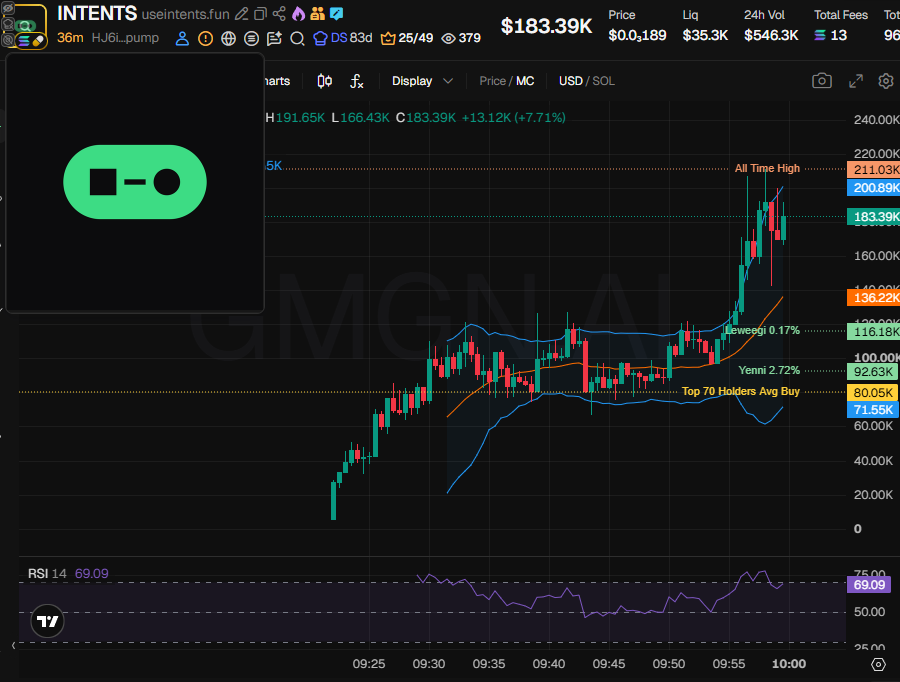900x682 pixels.
Task: Click the useintents.fun link
Action: click(185, 14)
